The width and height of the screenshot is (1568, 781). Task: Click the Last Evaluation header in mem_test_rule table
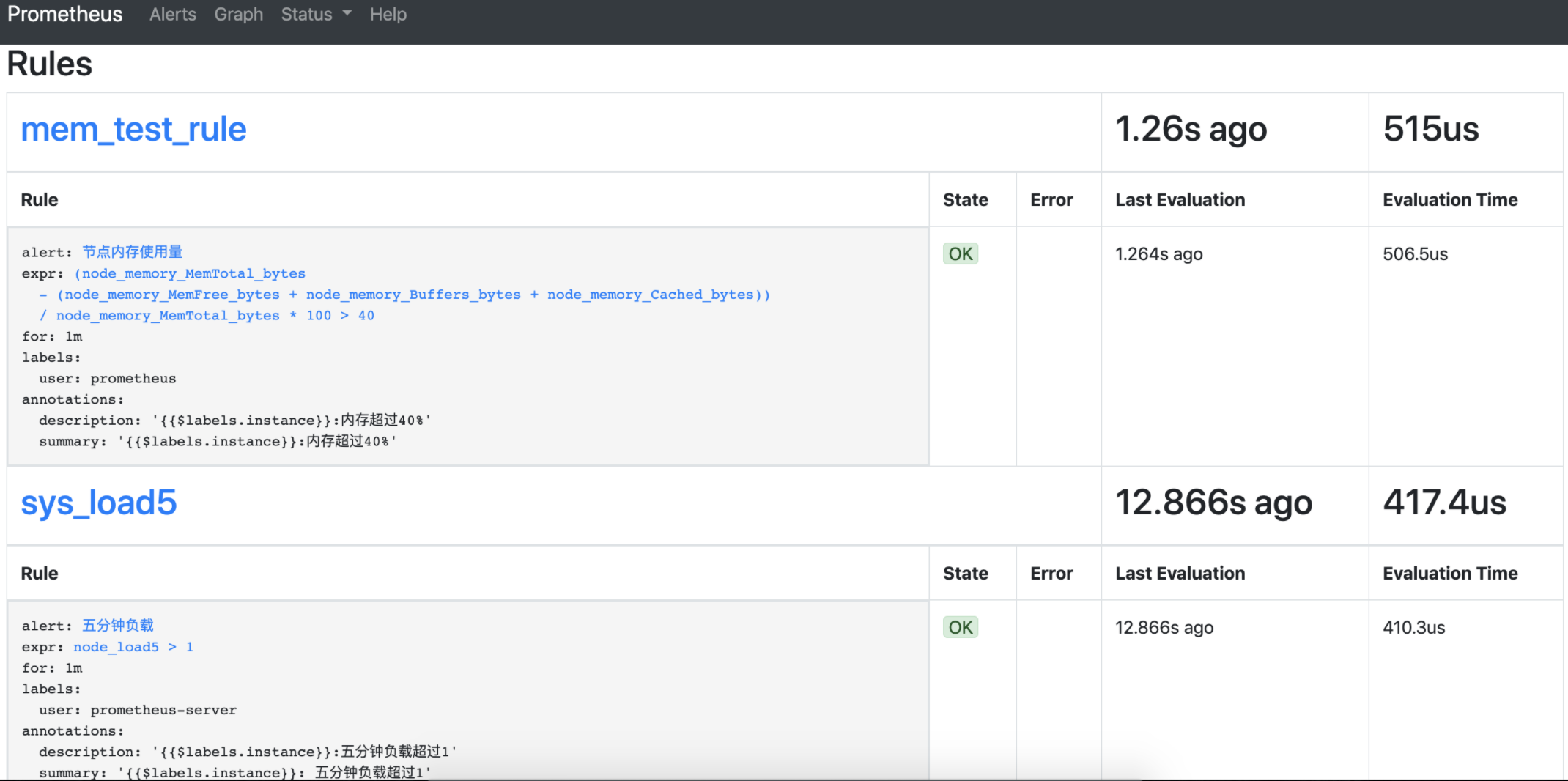point(1180,200)
